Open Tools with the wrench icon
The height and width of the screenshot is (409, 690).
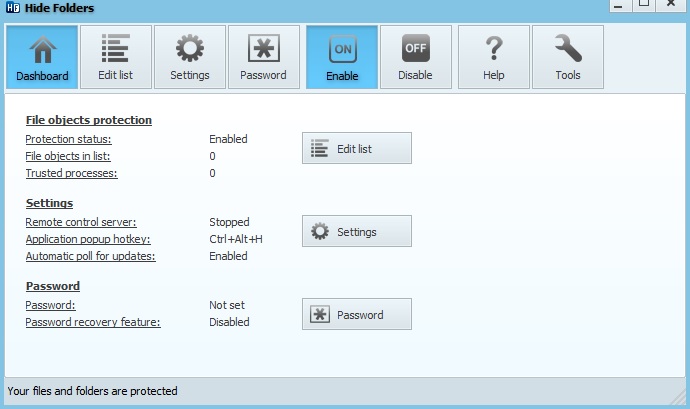point(568,57)
